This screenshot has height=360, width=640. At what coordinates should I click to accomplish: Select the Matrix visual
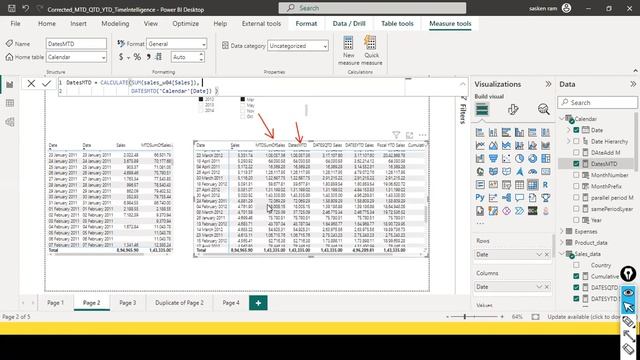[532, 184]
